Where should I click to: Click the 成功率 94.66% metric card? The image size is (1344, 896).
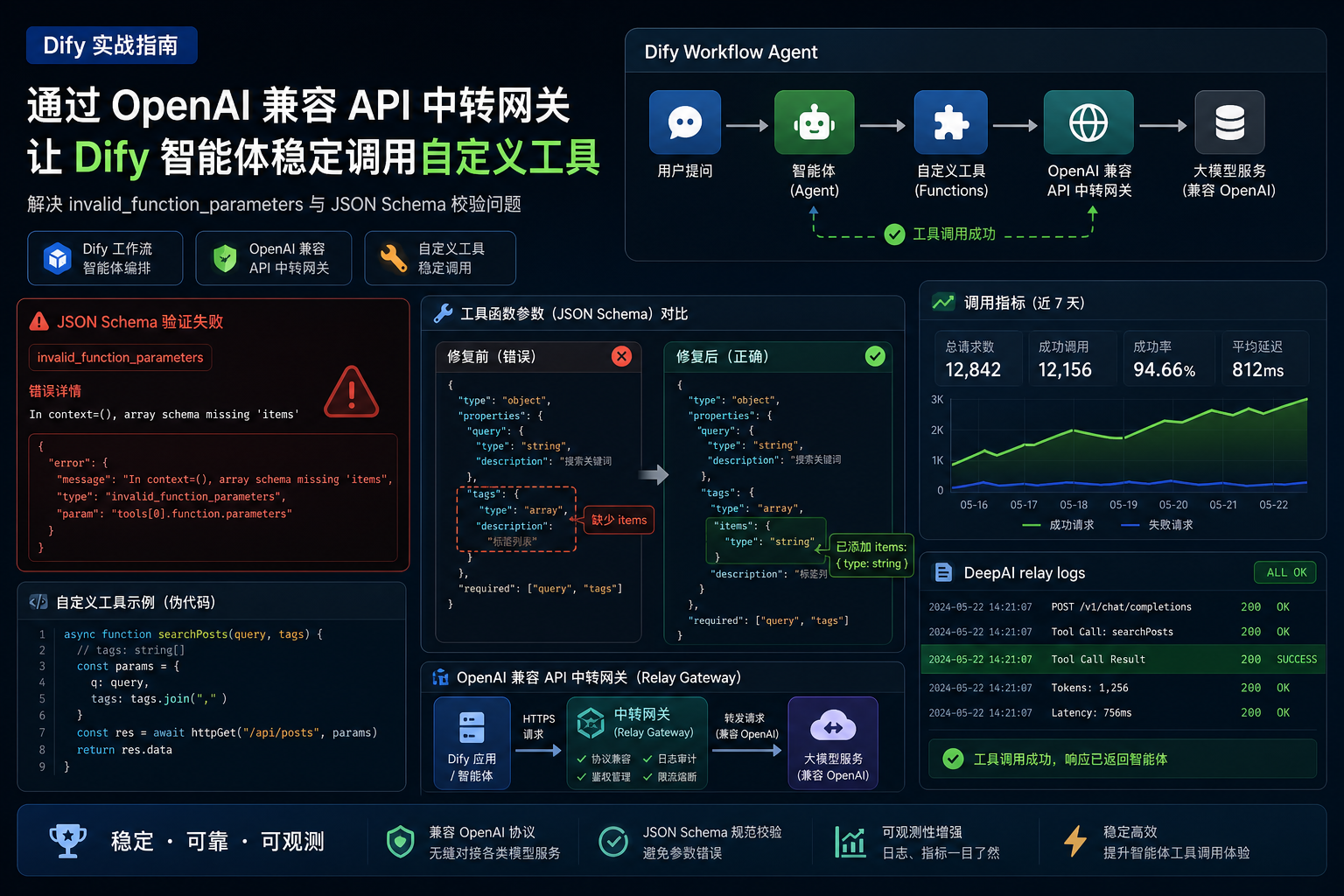click(x=1169, y=358)
